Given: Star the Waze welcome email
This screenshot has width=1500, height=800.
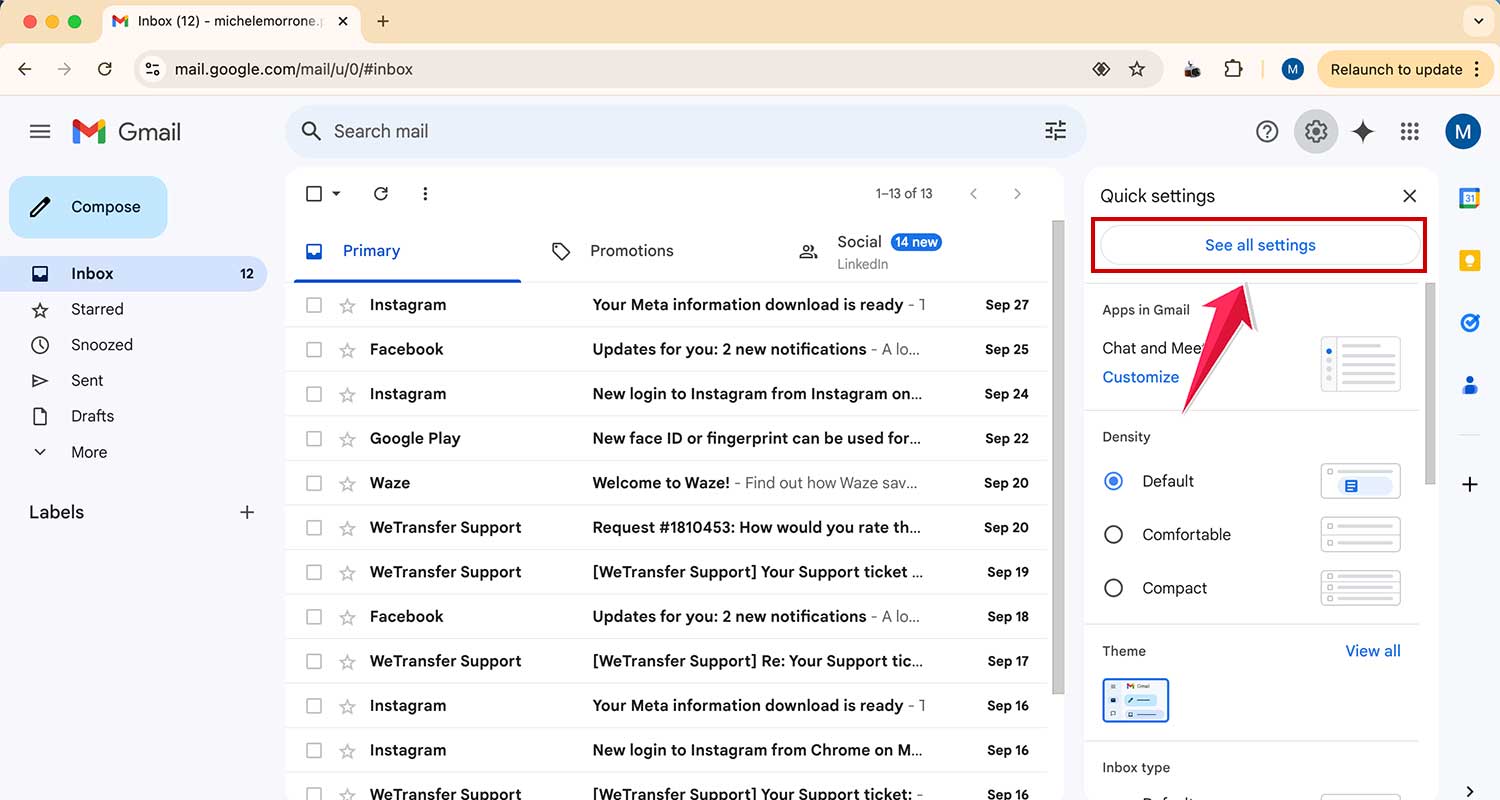Looking at the screenshot, I should [347, 483].
